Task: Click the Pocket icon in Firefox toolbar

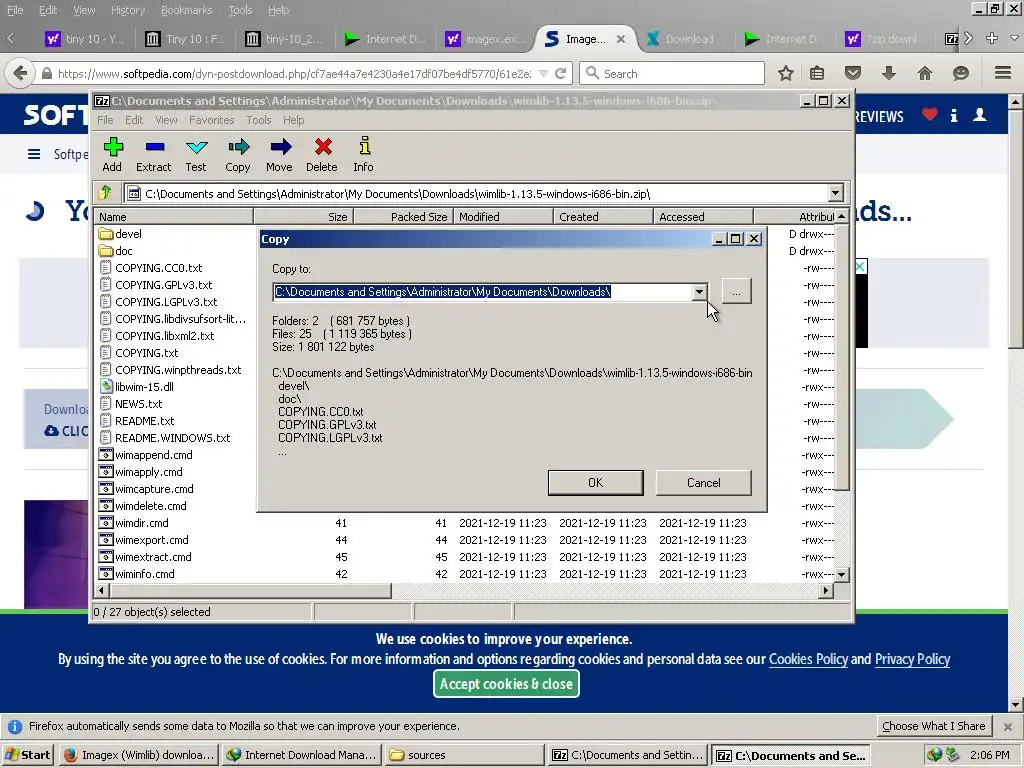Action: (853, 73)
